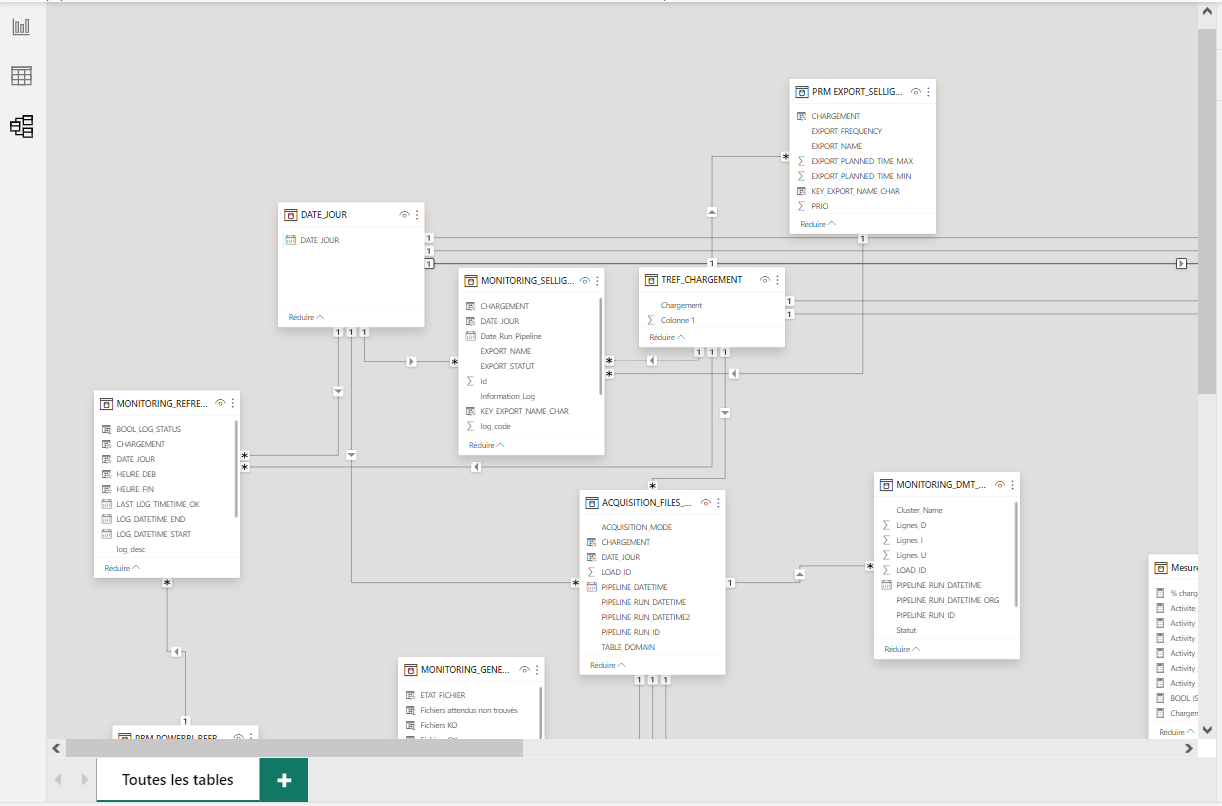The height and width of the screenshot is (806, 1222).
Task: Click more options on PRM EXPORT_SELLIG table
Action: click(x=928, y=92)
